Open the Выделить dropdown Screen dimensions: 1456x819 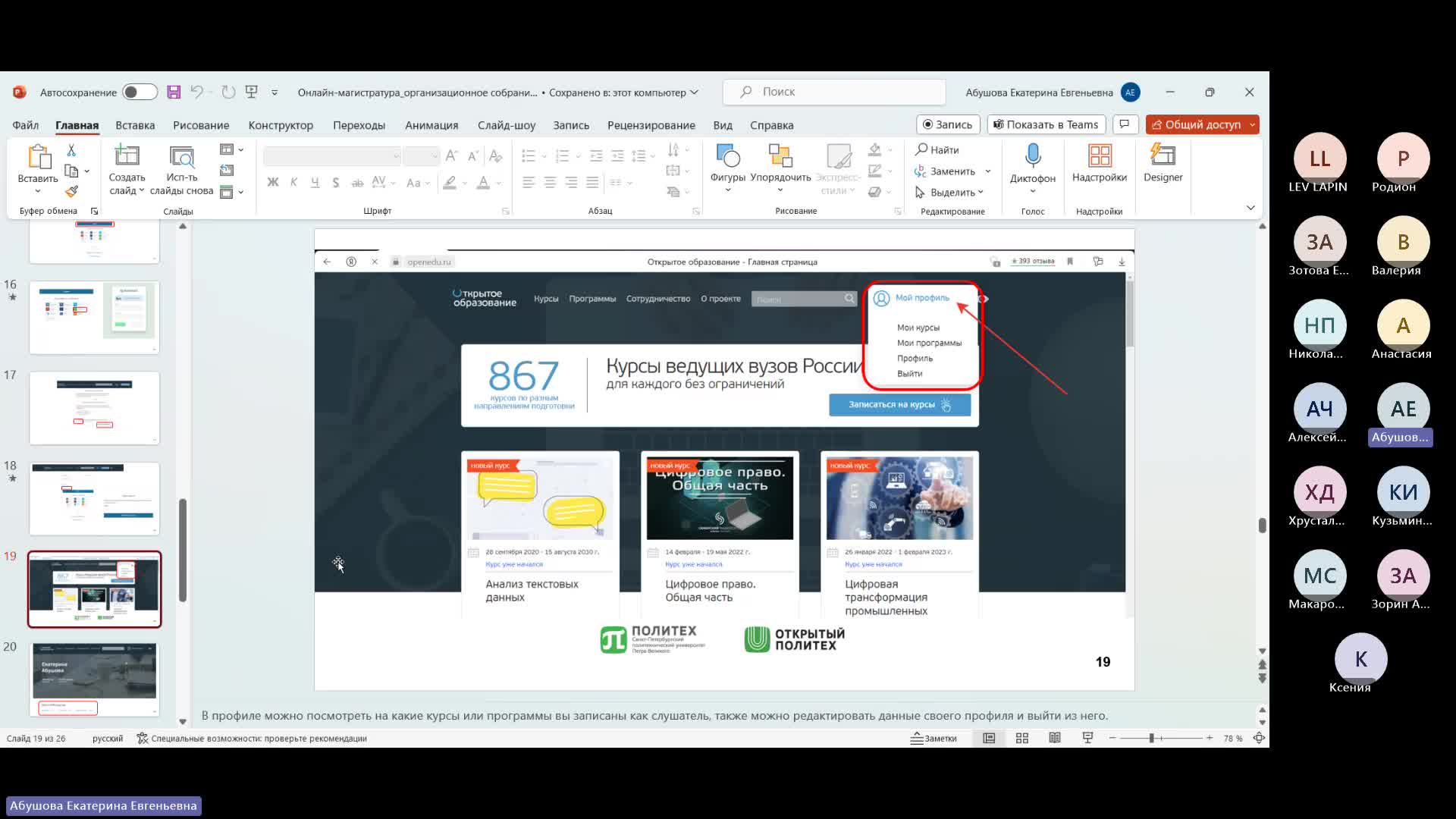[x=949, y=192]
